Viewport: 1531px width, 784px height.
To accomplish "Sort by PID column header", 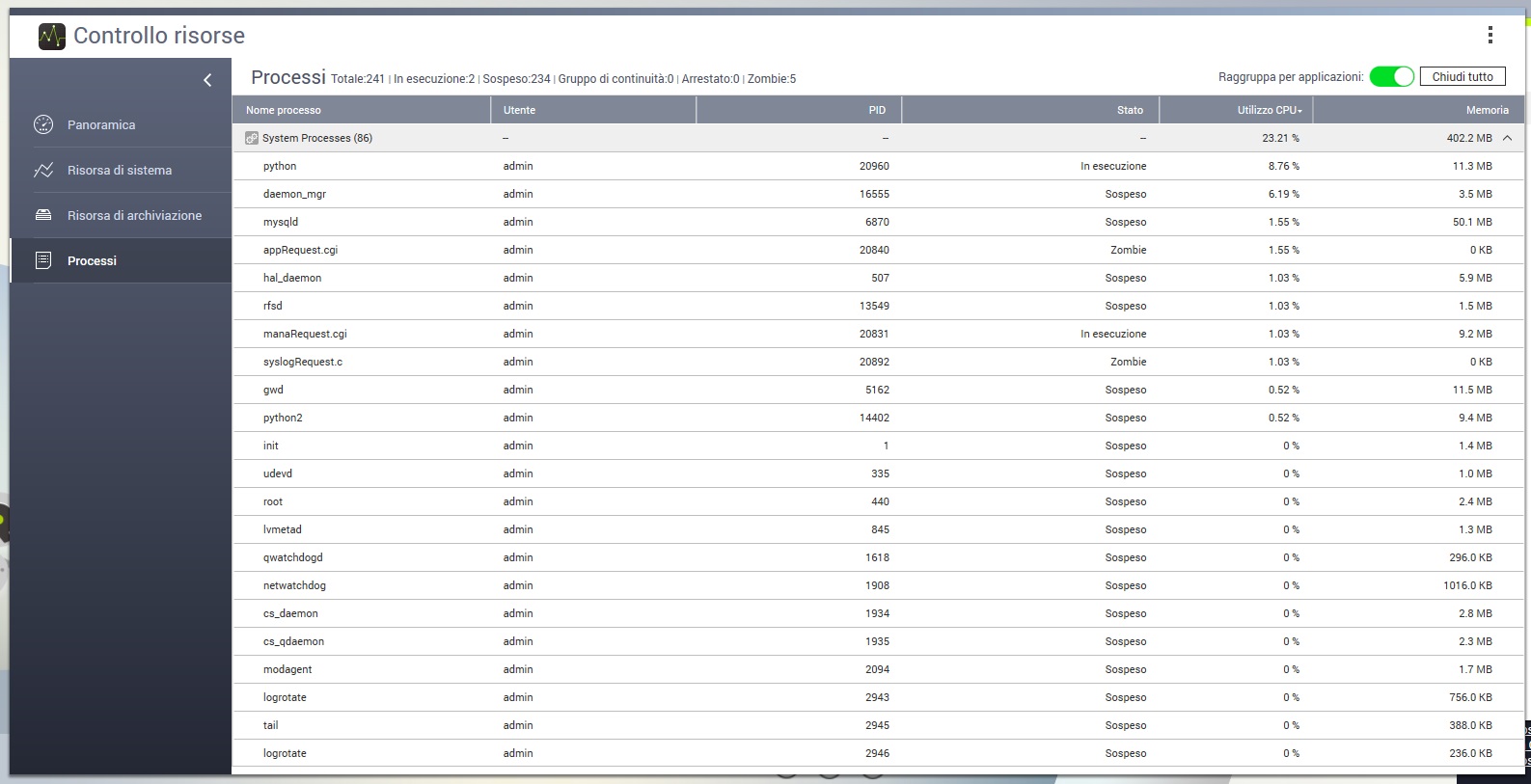I will pyautogui.click(x=876, y=110).
